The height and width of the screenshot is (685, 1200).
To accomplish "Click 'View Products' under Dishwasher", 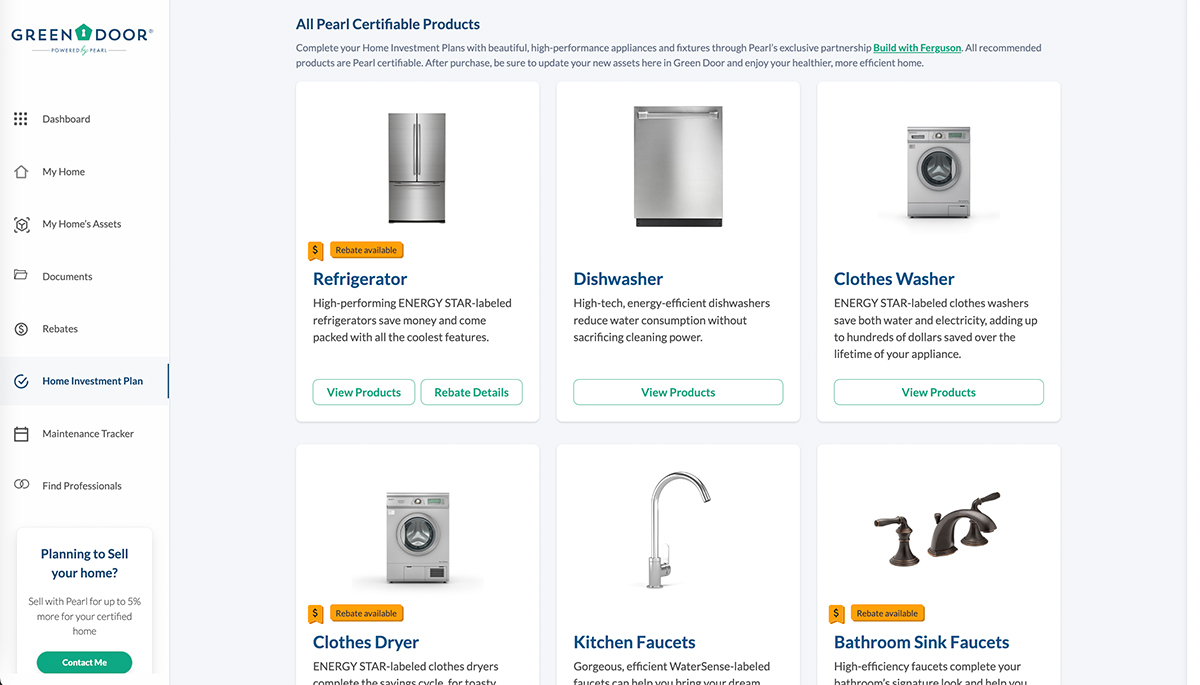I will coord(677,392).
